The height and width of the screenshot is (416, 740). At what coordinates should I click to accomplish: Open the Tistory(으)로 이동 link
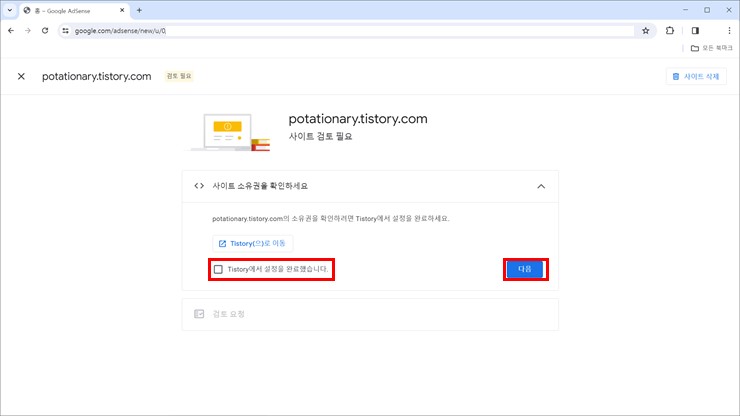[252, 244]
